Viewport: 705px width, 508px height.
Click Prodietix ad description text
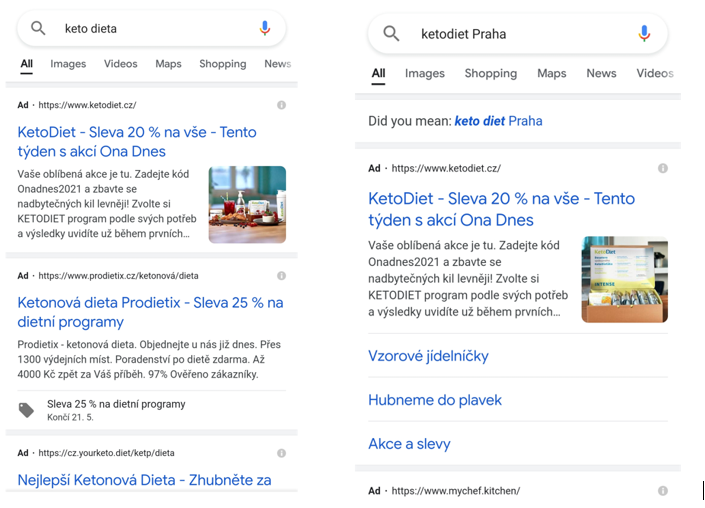click(149, 359)
